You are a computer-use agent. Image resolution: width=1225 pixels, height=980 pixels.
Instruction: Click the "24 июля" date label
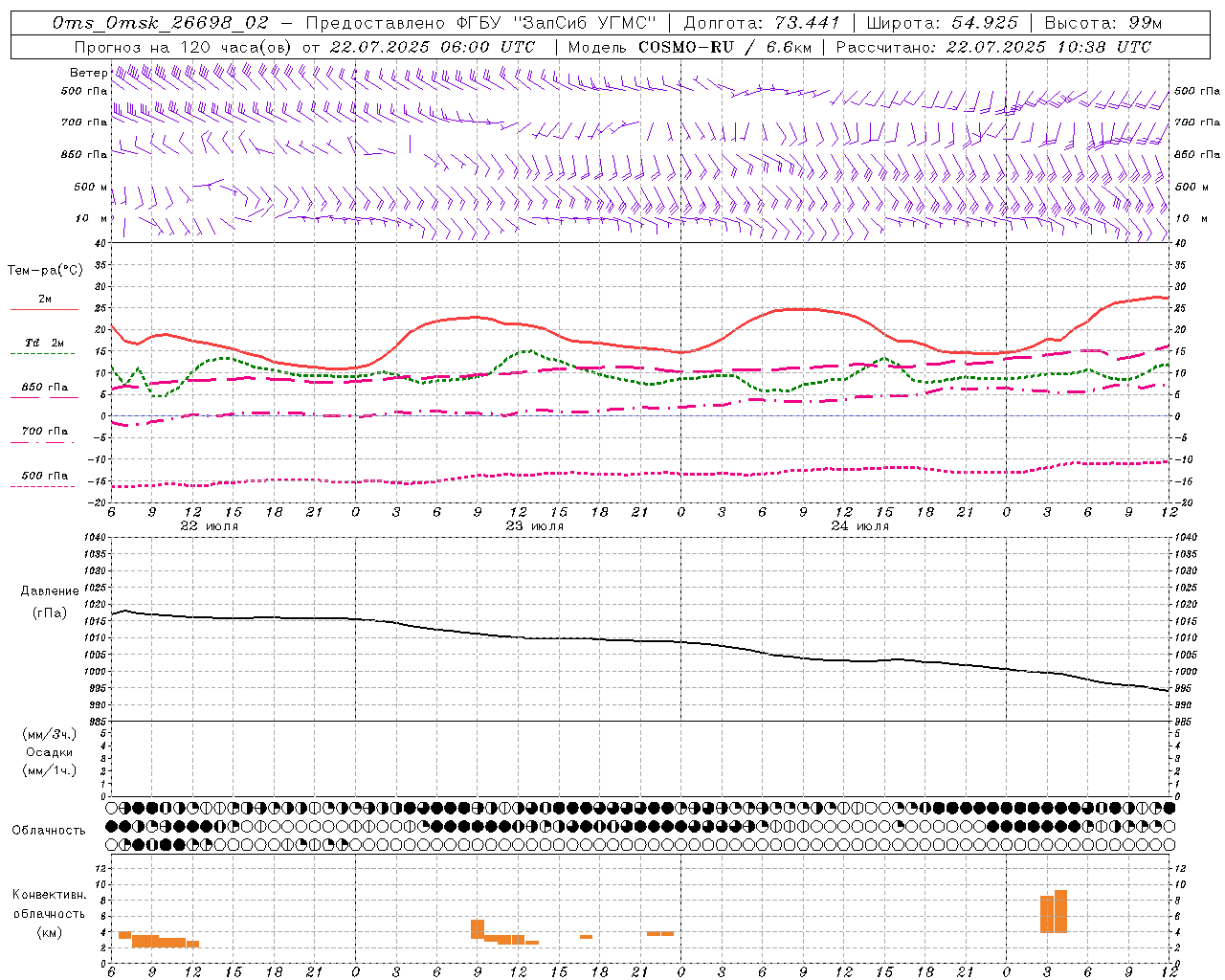[859, 526]
